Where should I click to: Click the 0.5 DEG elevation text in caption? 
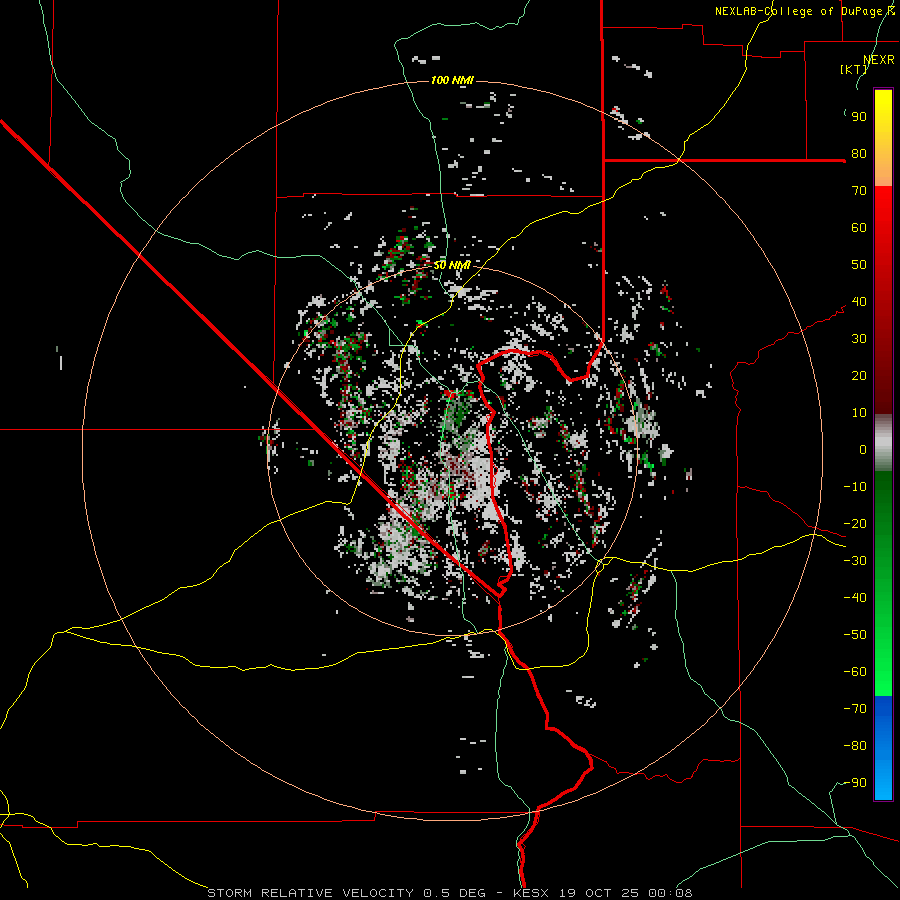tap(454, 893)
